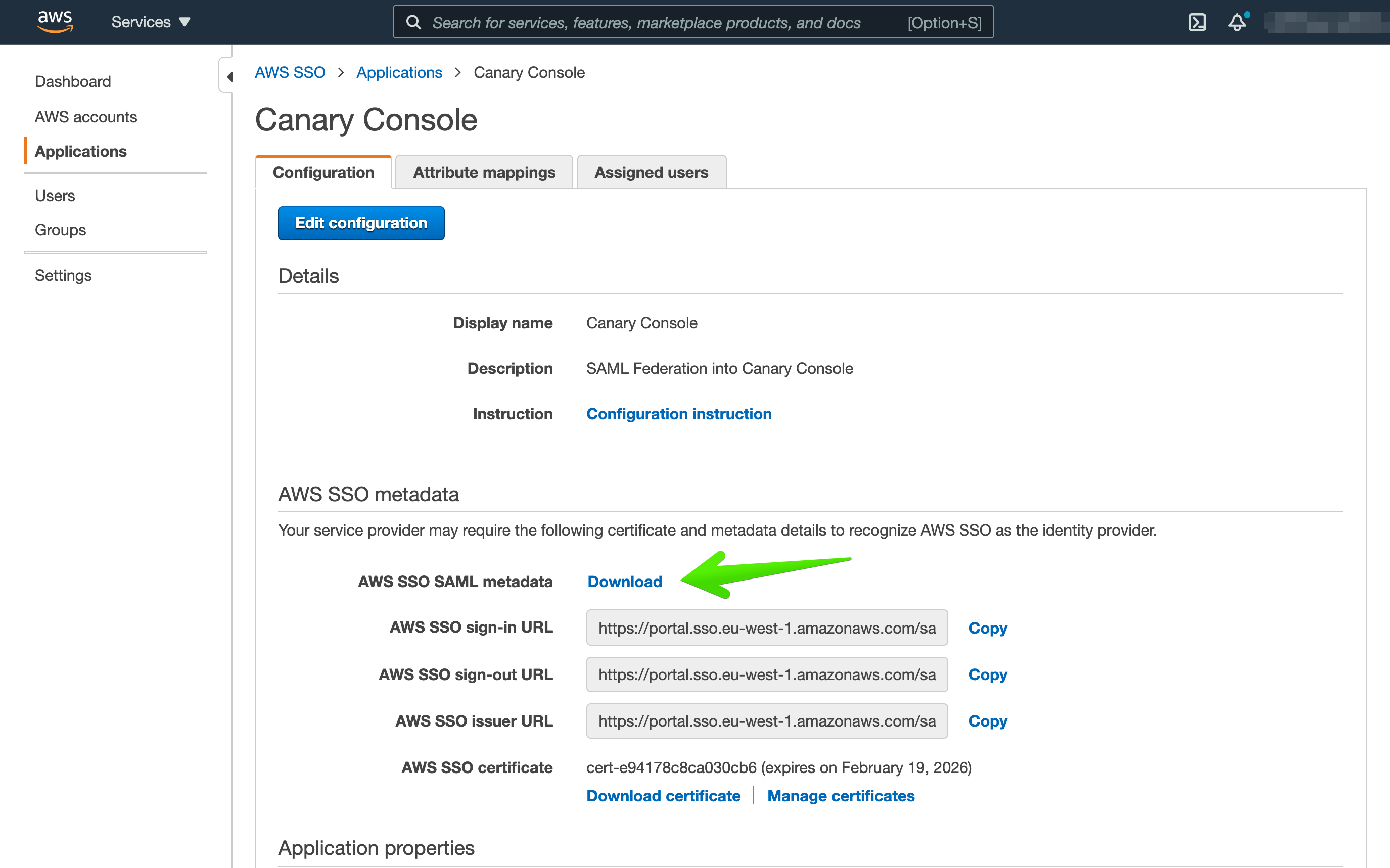
Task: Click 'SAML Federation into Canary Console' description
Action: pos(719,368)
